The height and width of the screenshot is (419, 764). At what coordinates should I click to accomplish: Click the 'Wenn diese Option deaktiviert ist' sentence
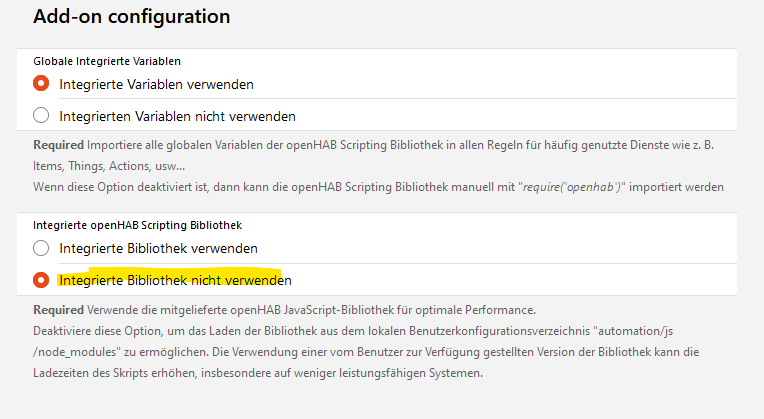pyautogui.click(x=140, y=187)
